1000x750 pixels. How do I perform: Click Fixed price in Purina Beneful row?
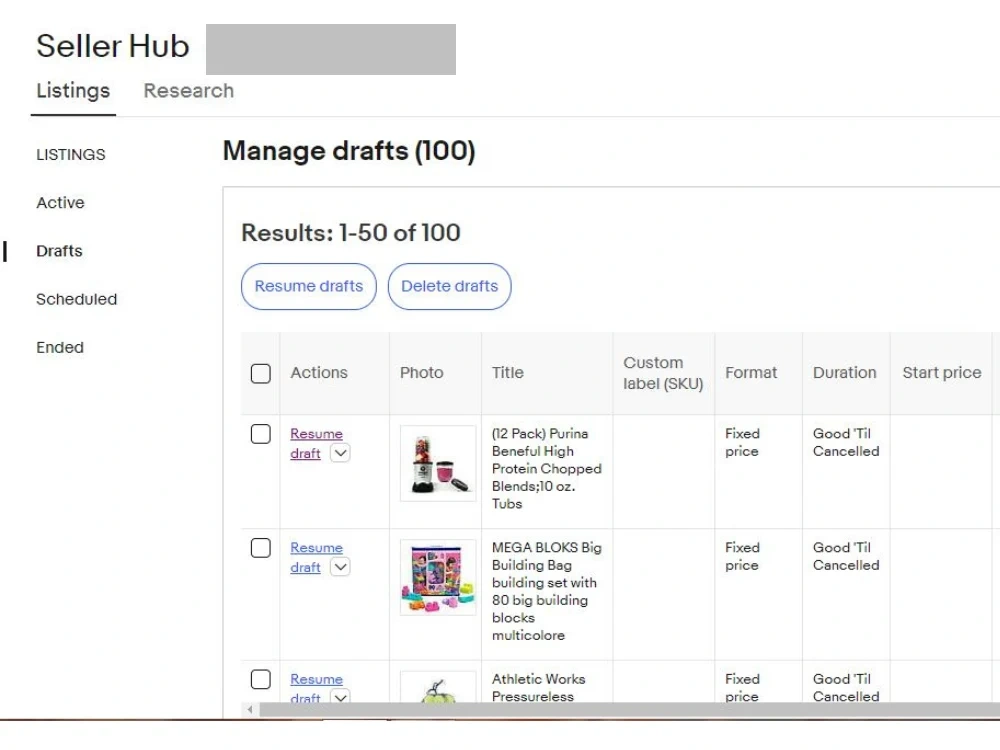[x=742, y=443]
